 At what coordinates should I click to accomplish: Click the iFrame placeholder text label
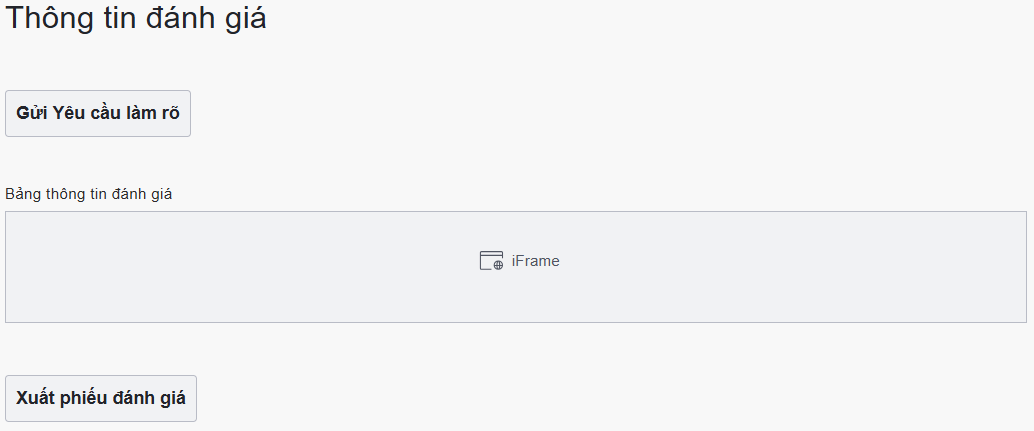click(535, 261)
